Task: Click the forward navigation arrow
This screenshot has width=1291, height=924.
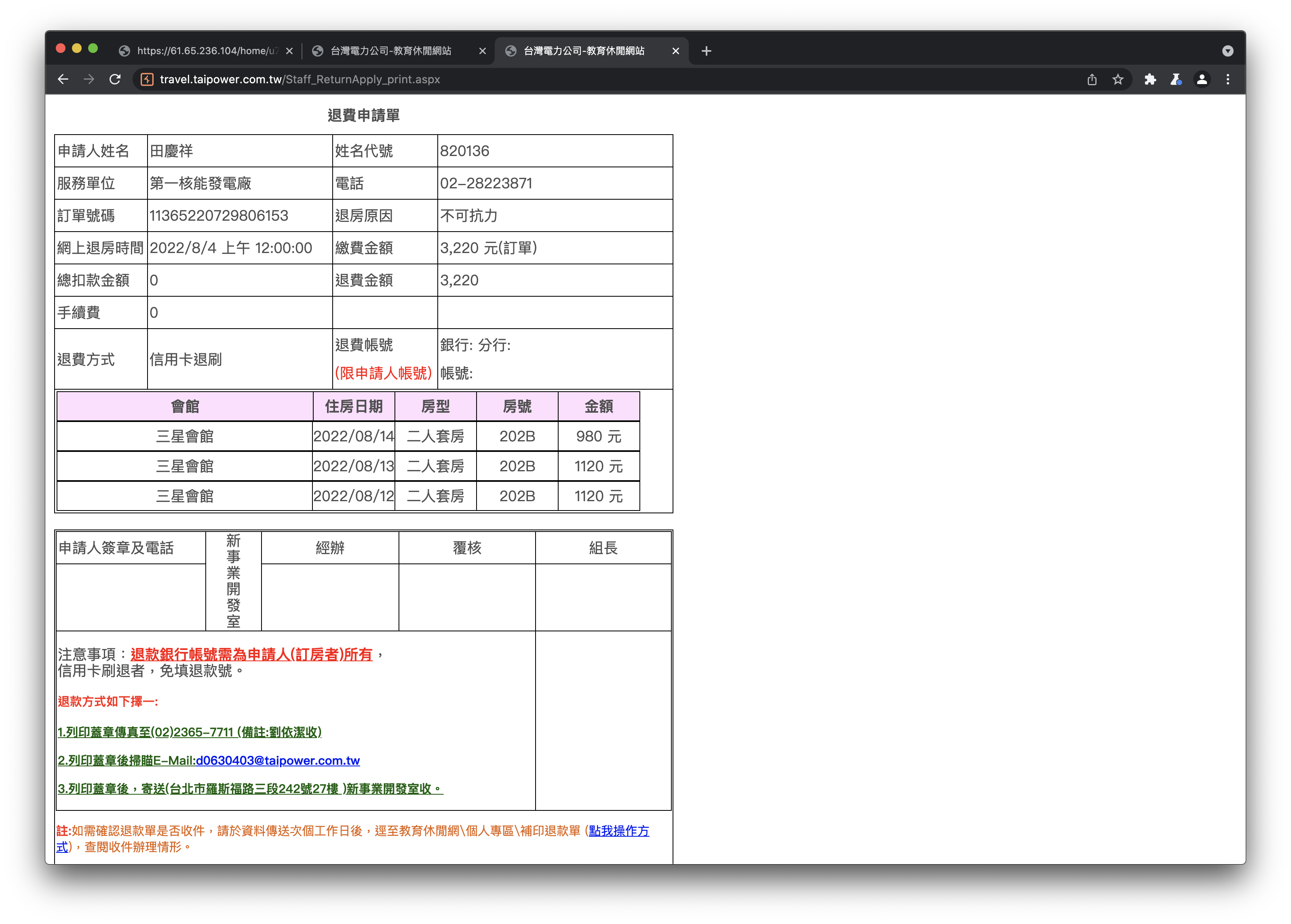Action: (89, 80)
